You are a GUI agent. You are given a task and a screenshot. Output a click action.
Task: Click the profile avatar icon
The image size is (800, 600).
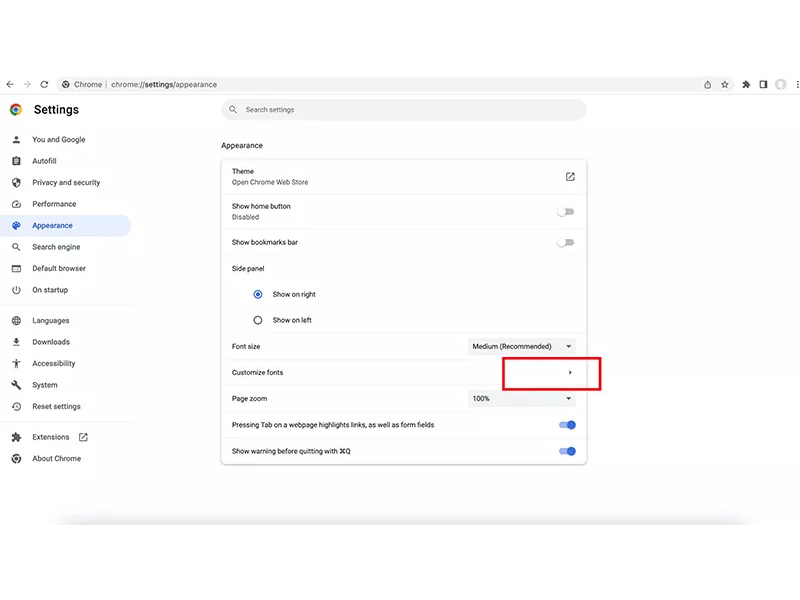[781, 85]
